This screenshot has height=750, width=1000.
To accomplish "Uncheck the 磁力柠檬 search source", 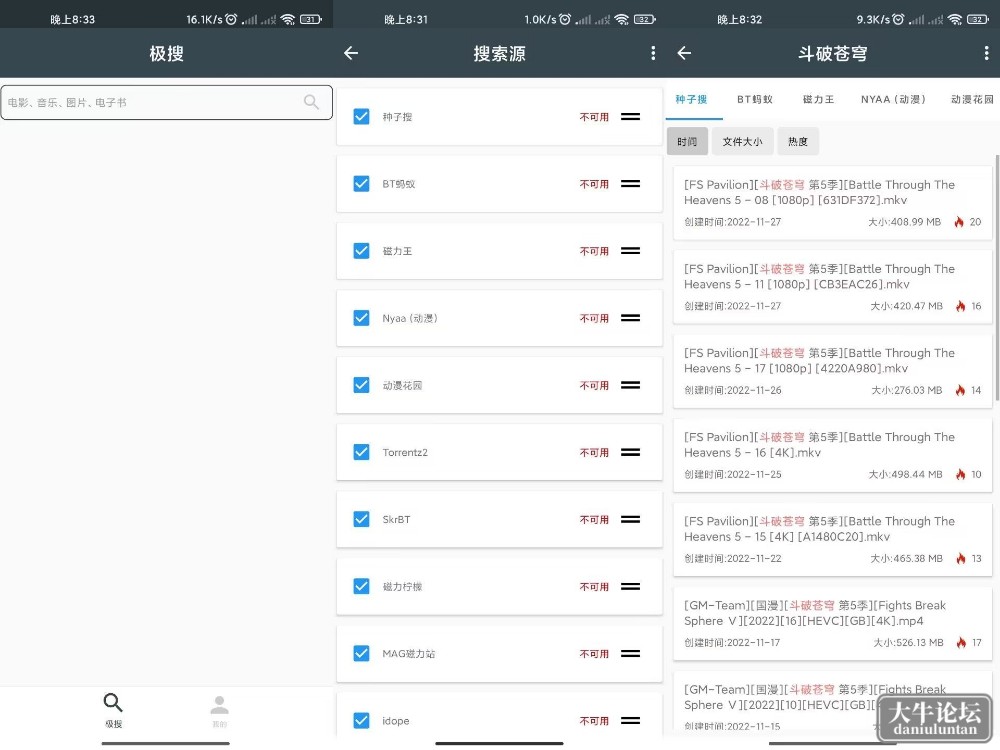I will click(x=362, y=586).
